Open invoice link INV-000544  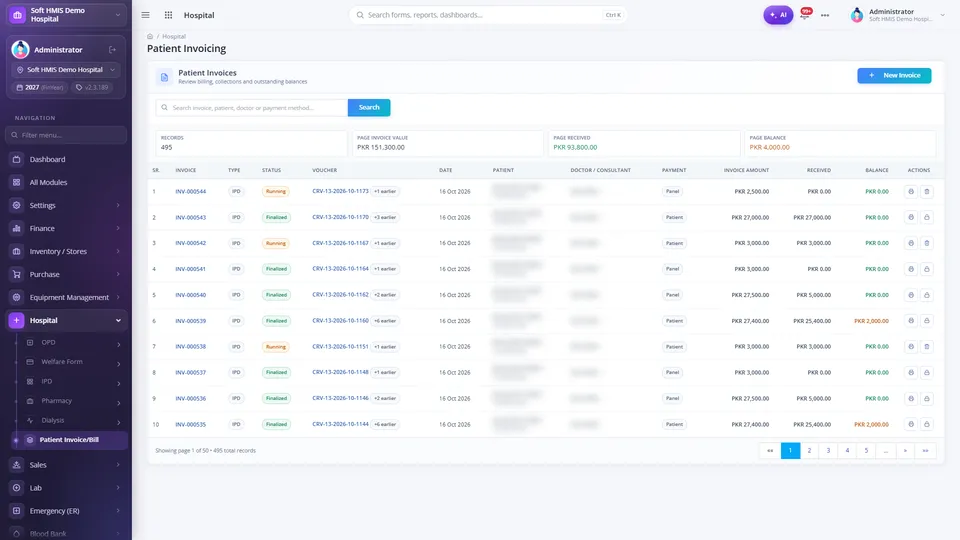point(190,192)
